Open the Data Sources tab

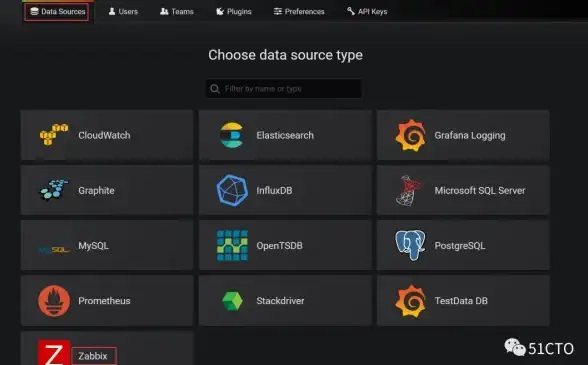[x=57, y=12]
